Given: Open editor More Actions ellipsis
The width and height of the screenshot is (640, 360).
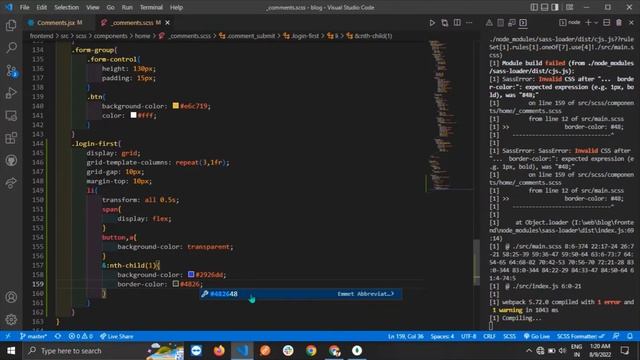Looking at the screenshot, I should coord(469,23).
